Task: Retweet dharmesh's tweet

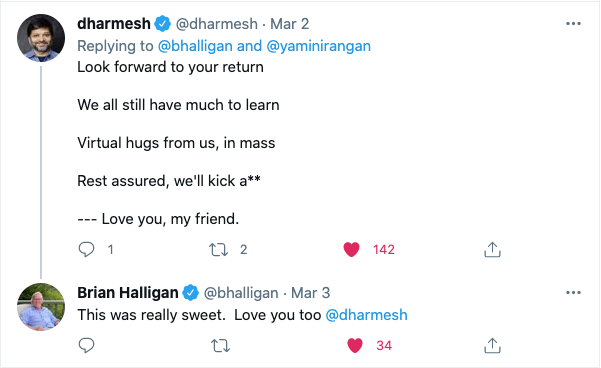Action: [x=218, y=250]
